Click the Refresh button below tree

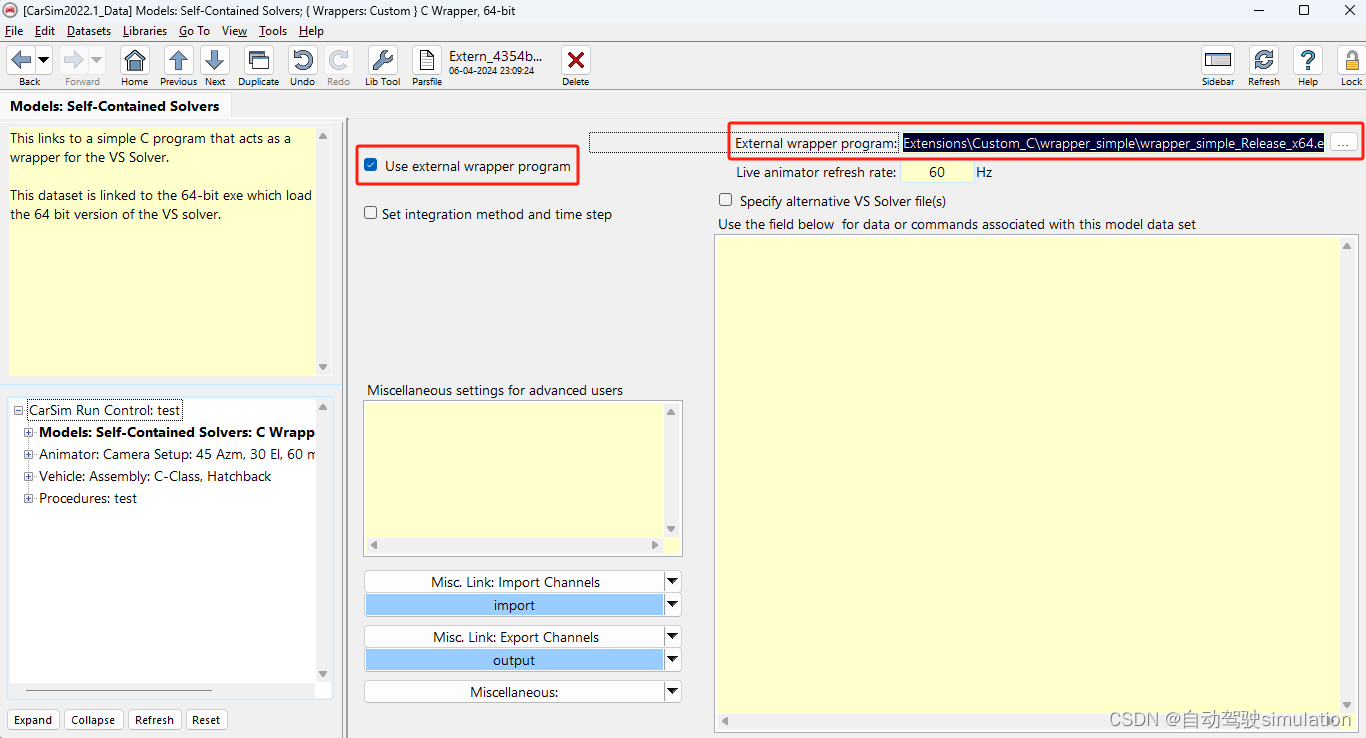click(154, 720)
